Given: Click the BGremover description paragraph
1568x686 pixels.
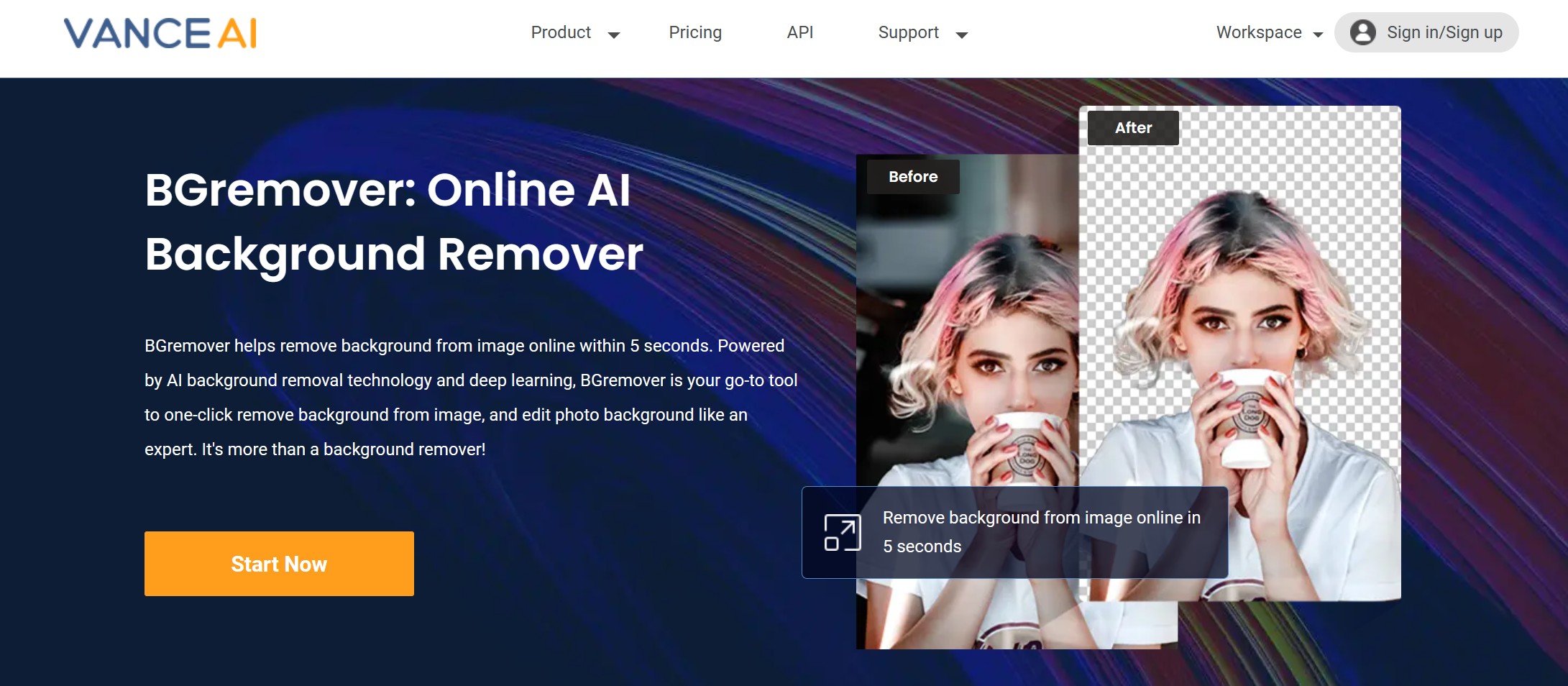Looking at the screenshot, I should [x=471, y=398].
